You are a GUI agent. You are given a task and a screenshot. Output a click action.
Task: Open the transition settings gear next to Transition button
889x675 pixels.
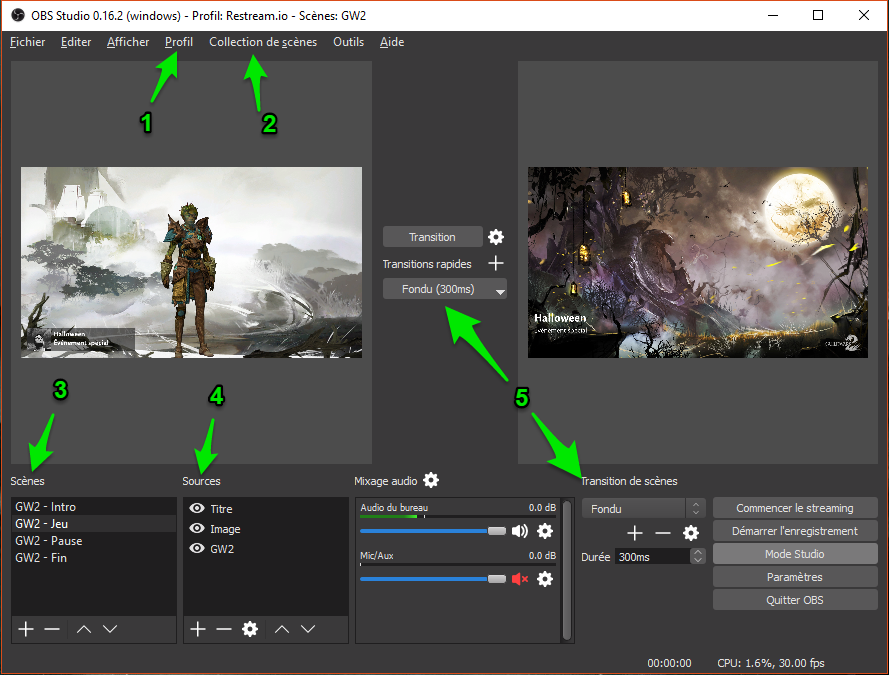click(x=496, y=237)
